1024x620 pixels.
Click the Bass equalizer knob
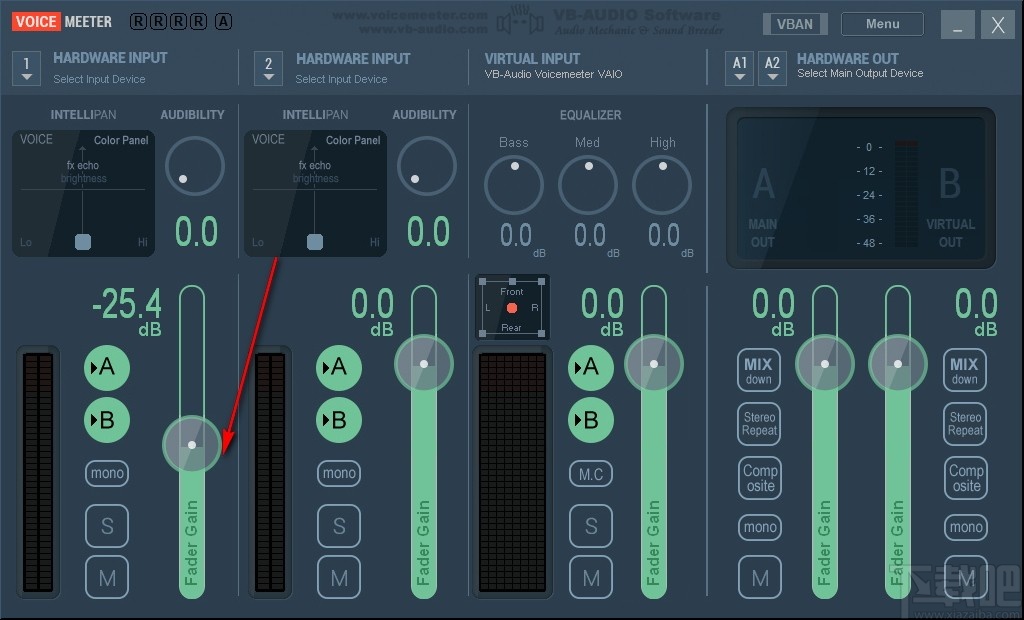point(513,185)
